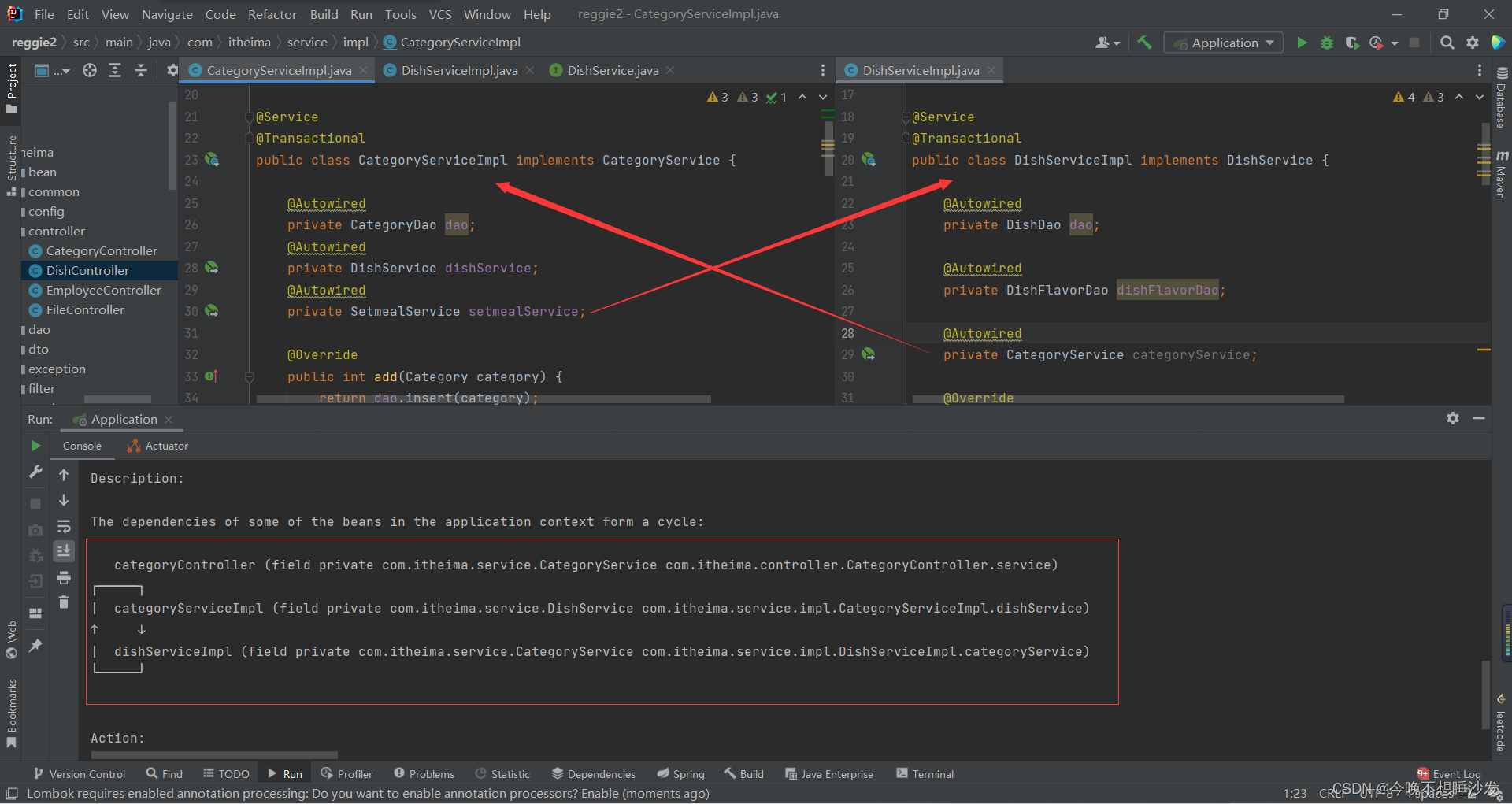This screenshot has height=804, width=1512.
Task: Click the bean gutter icon on line 23
Action: coord(212,159)
